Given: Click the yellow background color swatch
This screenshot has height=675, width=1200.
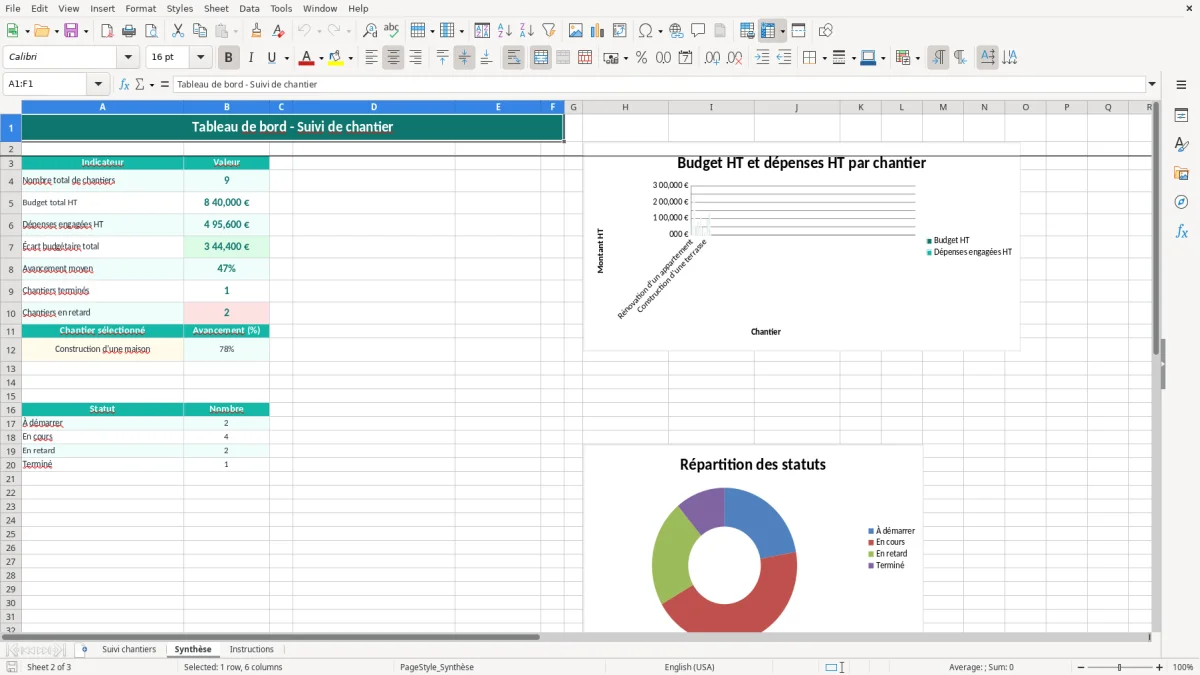Looking at the screenshot, I should pos(336,58).
